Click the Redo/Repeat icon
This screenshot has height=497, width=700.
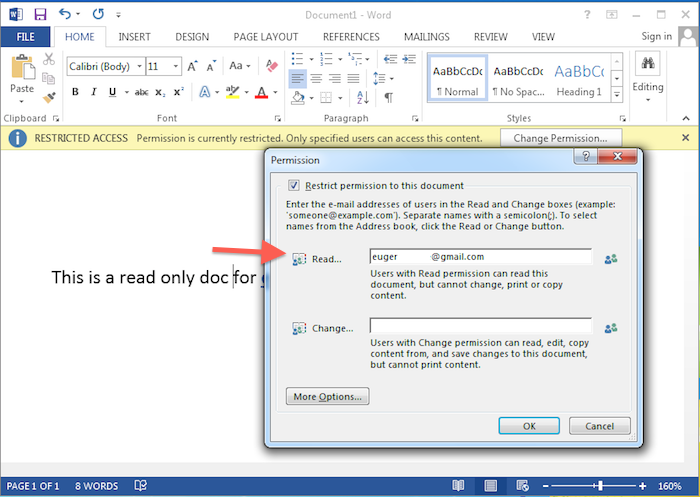pyautogui.click(x=98, y=14)
